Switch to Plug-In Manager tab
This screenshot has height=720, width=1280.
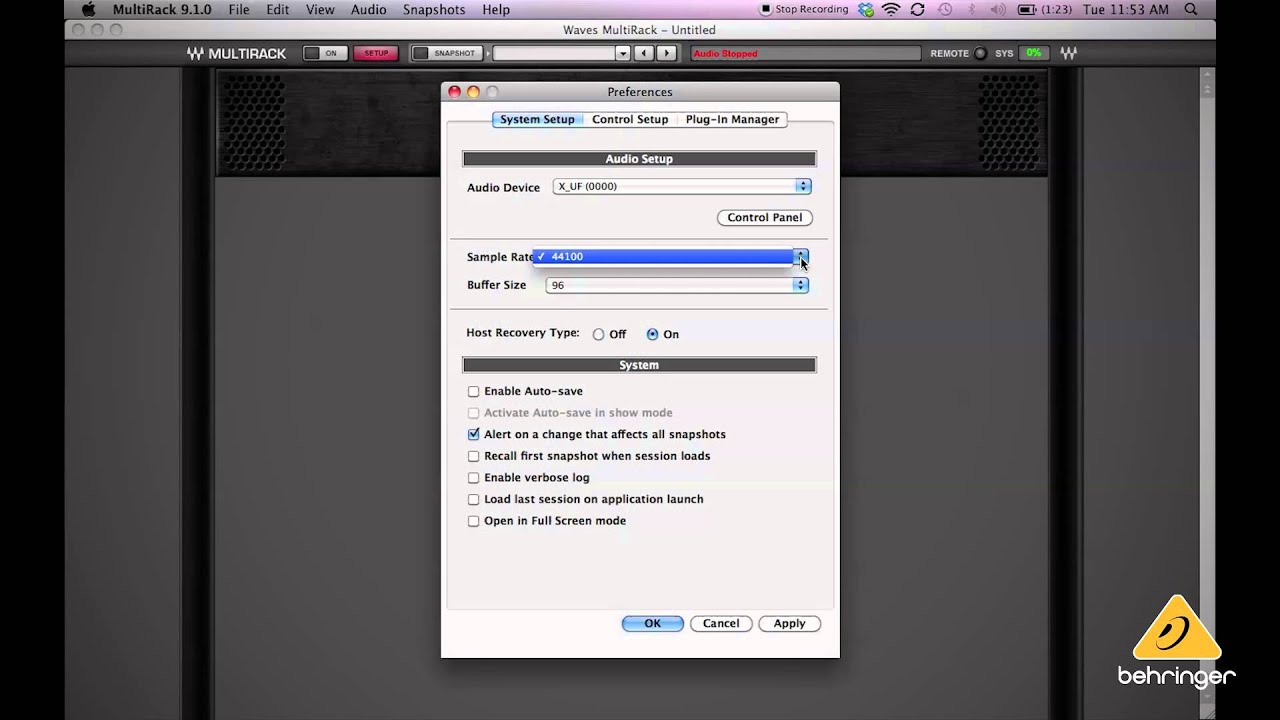point(732,119)
